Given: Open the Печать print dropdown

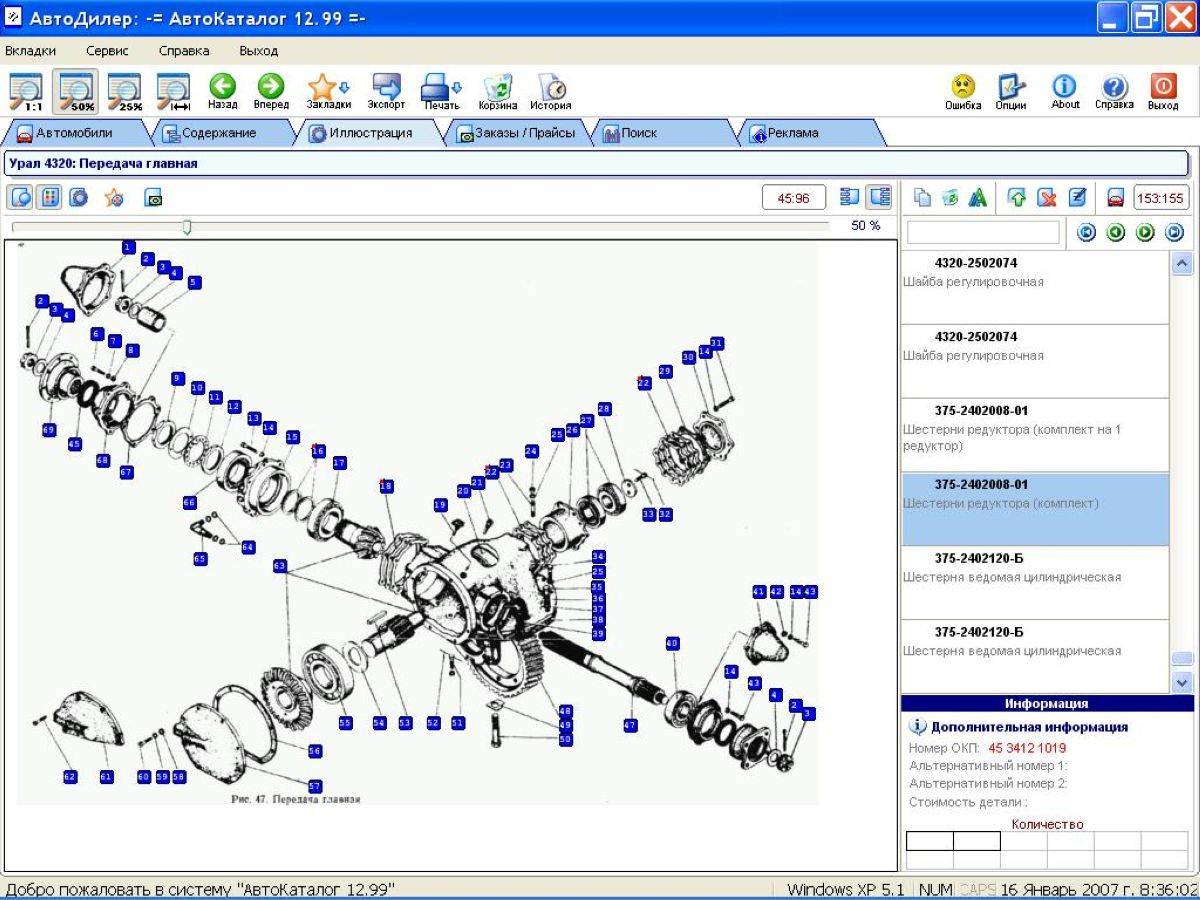Looking at the screenshot, I should pos(441,91).
